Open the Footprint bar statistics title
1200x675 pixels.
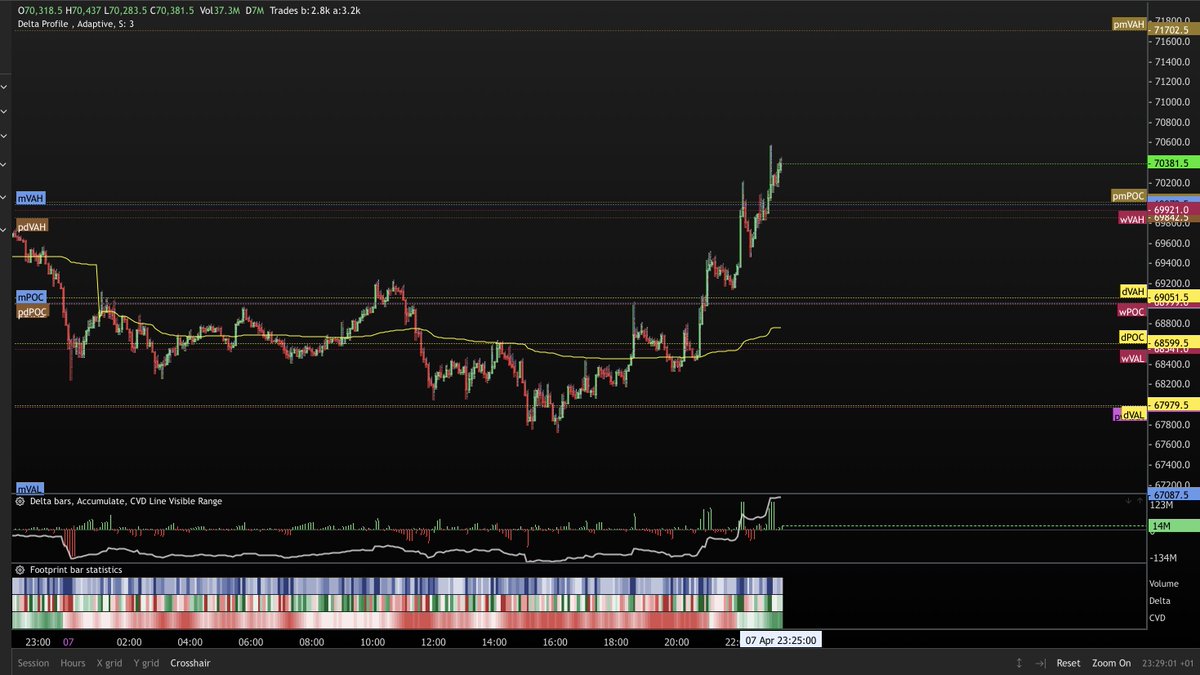tap(75, 569)
